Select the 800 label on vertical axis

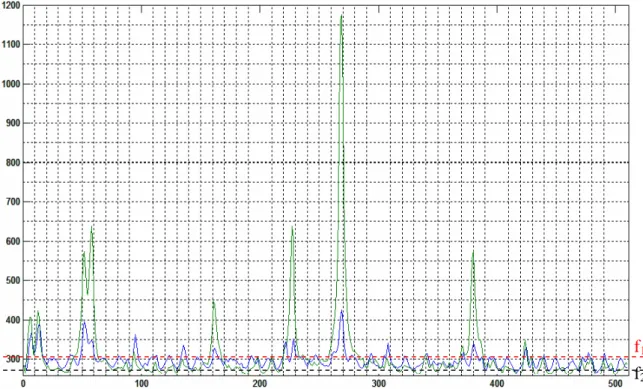point(13,163)
